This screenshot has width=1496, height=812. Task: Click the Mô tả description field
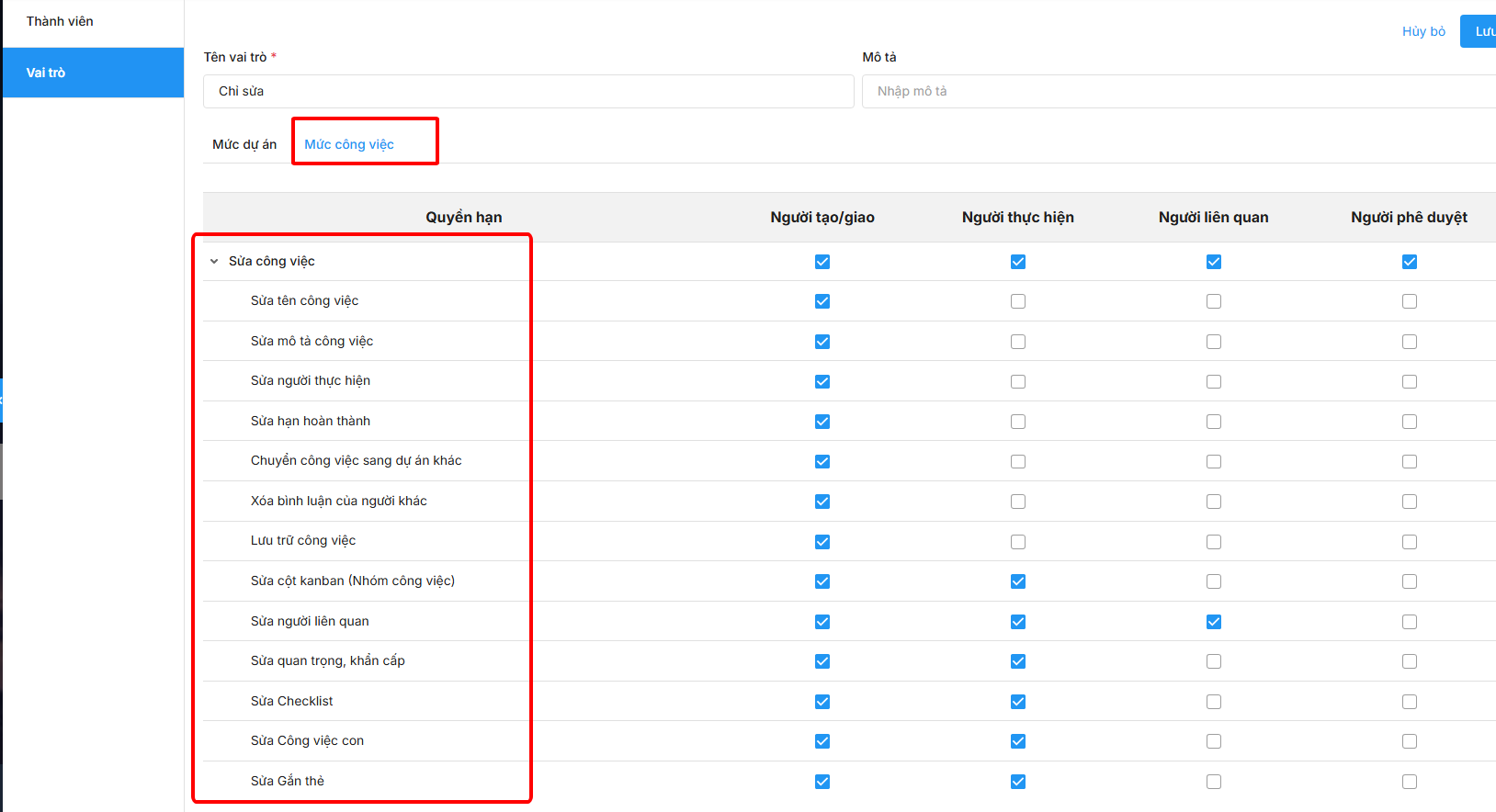click(1176, 91)
